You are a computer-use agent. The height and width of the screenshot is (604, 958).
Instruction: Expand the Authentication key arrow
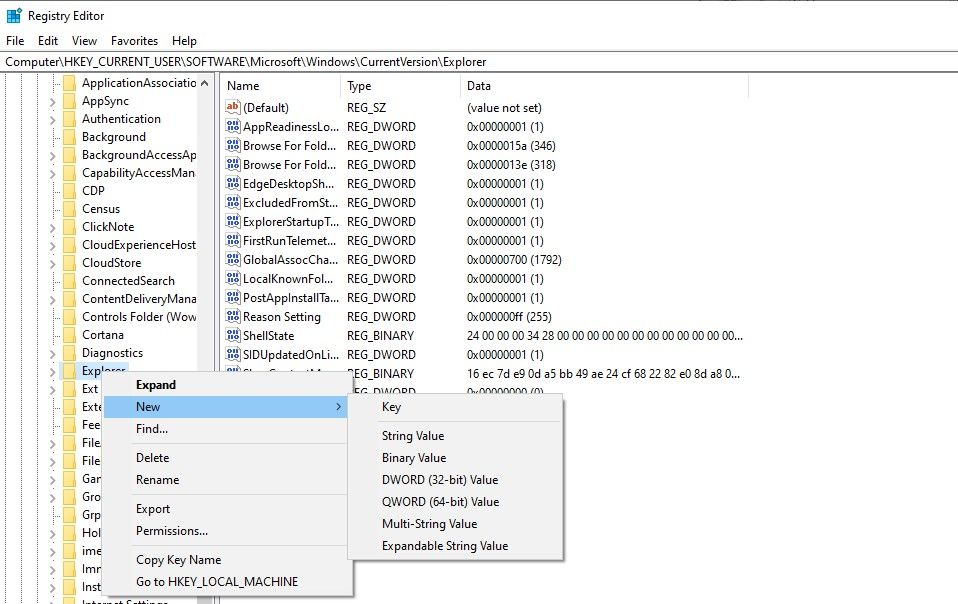point(53,119)
